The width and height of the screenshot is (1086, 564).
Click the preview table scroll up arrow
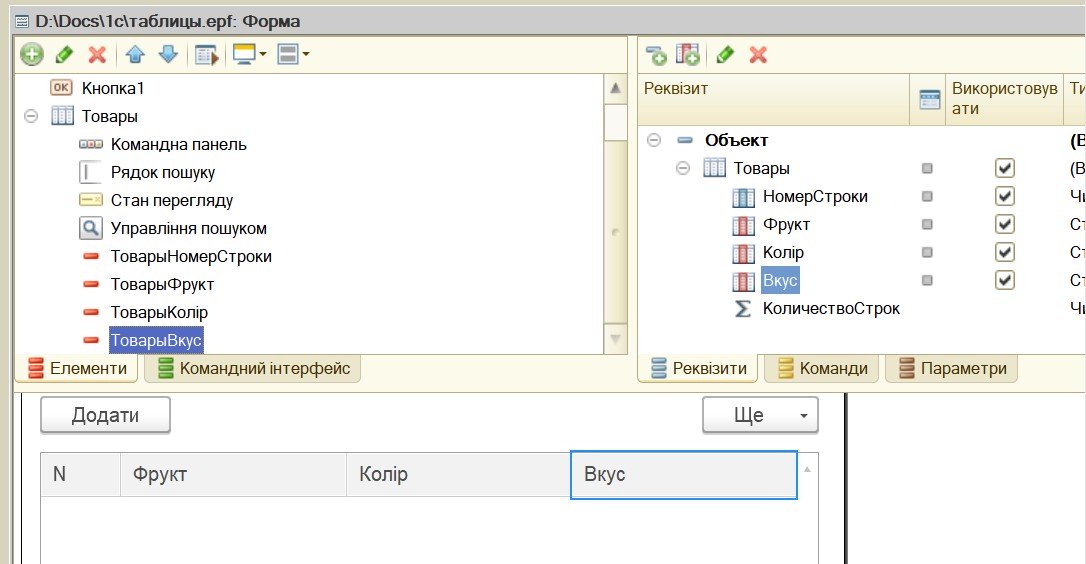808,469
